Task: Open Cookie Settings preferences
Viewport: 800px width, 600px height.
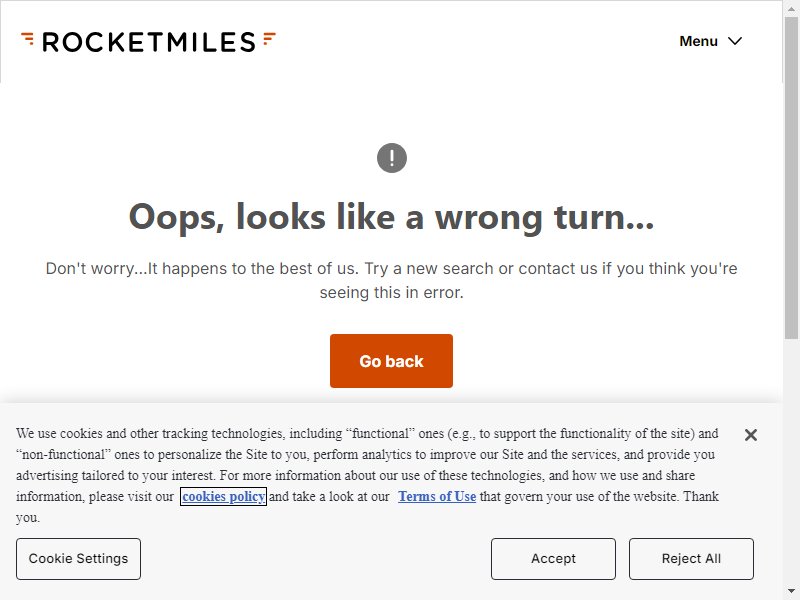Action: click(78, 559)
